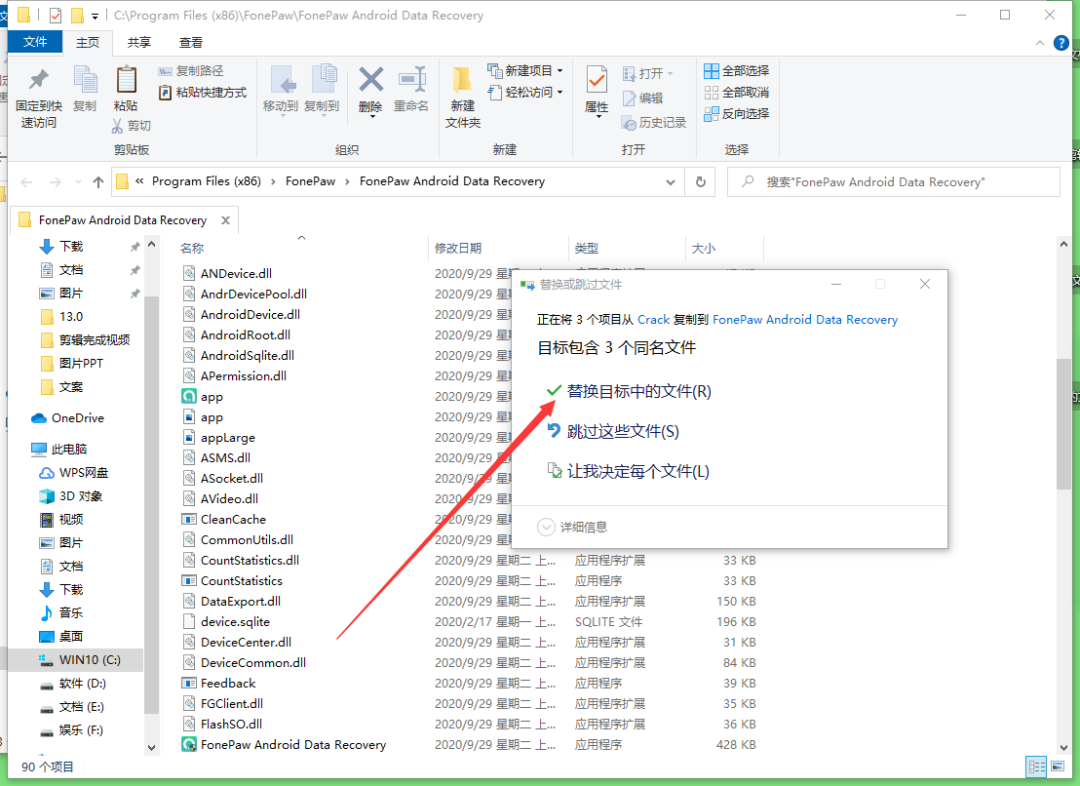
Task: Open the File ribbon tab
Action: [35, 42]
